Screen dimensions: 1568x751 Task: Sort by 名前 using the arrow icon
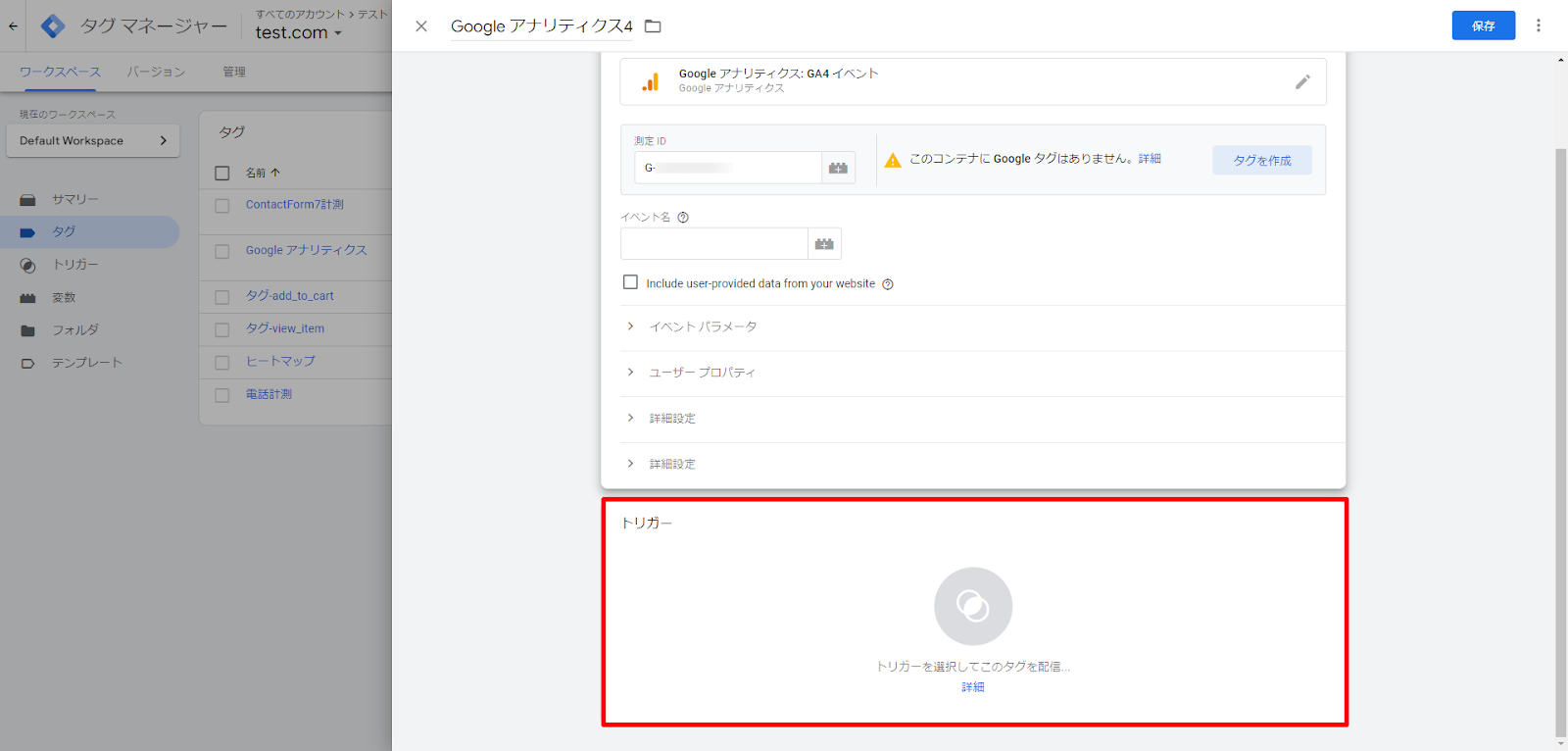pyautogui.click(x=275, y=173)
